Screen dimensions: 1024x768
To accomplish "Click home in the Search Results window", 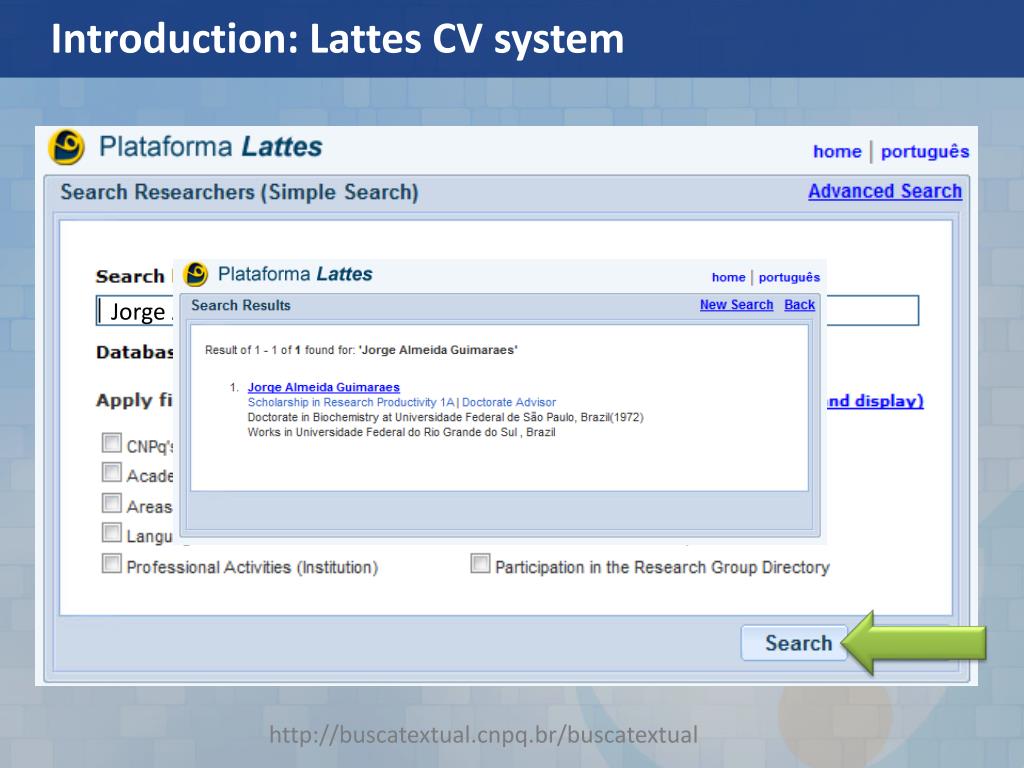I will (728, 277).
